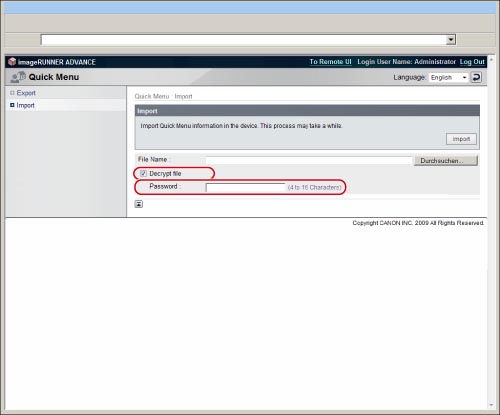
Task: Click the Import bullet square icon
Action: point(12,105)
